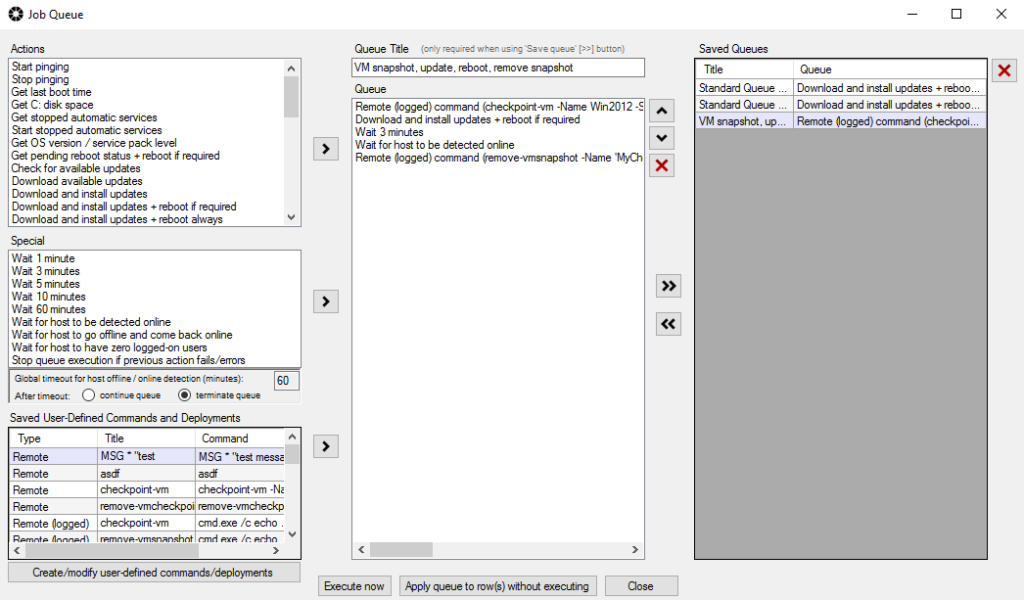Click the arrow to add selected Special item to queue
This screenshot has height=600, width=1024.
326,300
